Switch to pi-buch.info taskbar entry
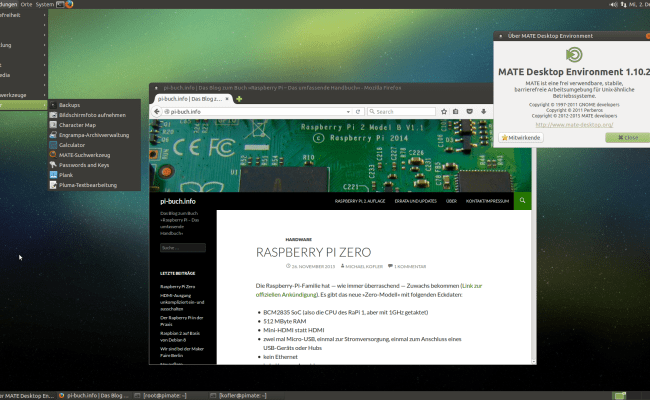 (95, 396)
